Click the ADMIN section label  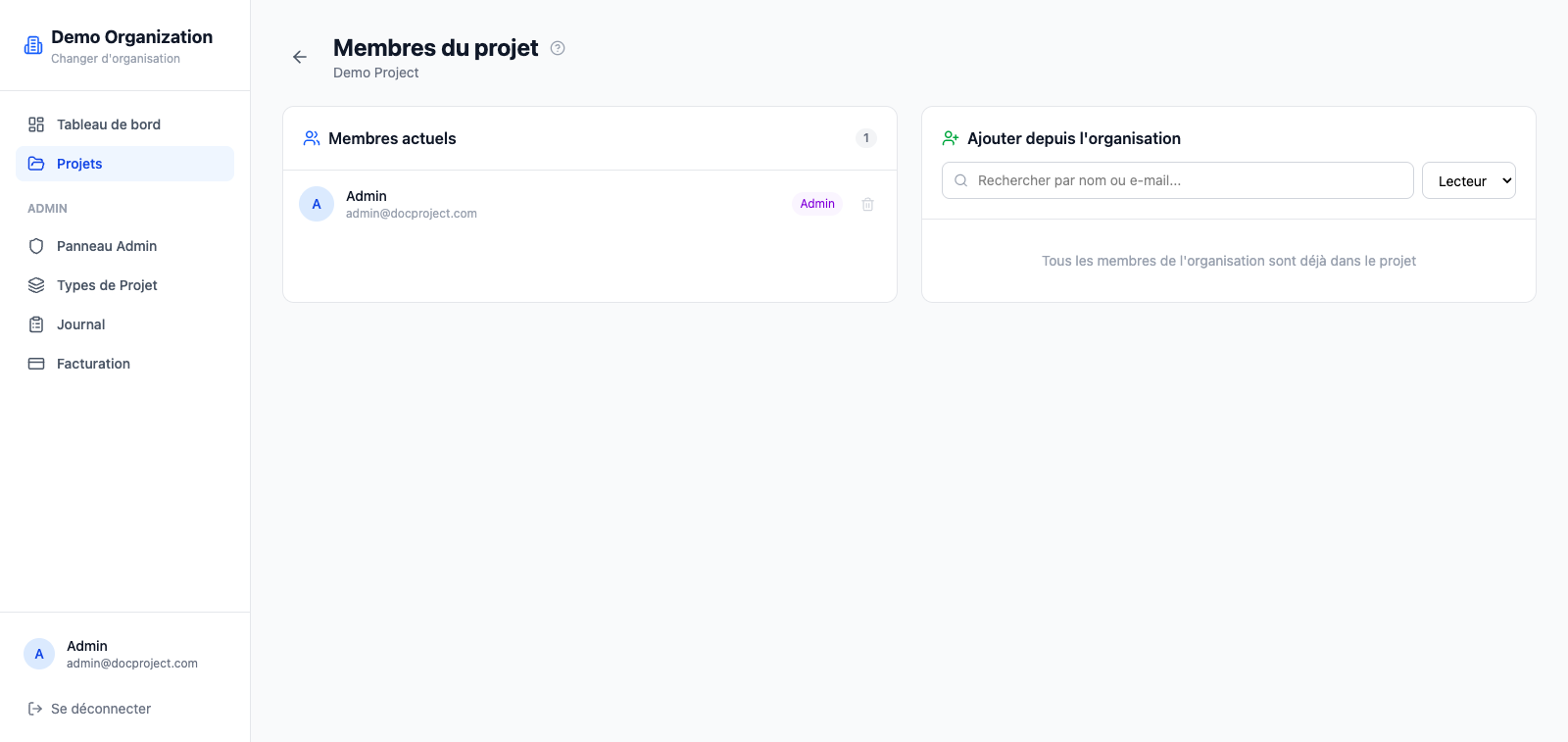pyautogui.click(x=47, y=209)
